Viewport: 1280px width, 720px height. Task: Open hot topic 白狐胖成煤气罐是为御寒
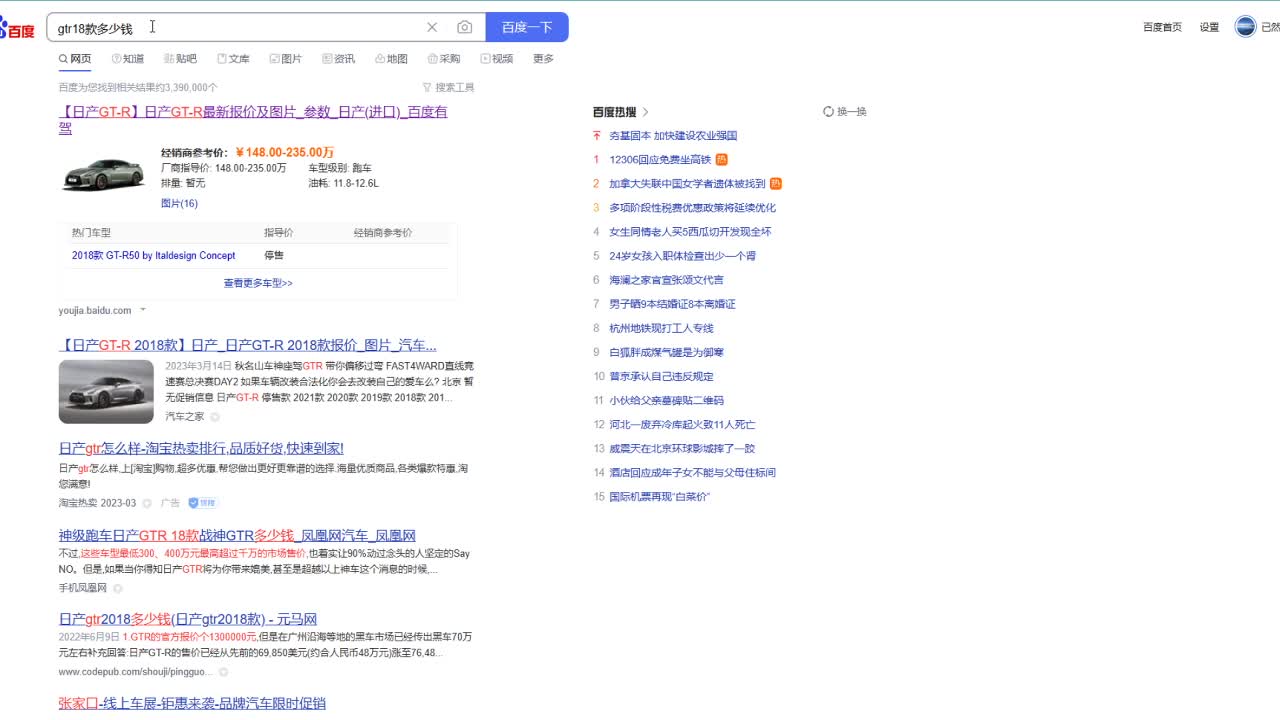tap(666, 352)
